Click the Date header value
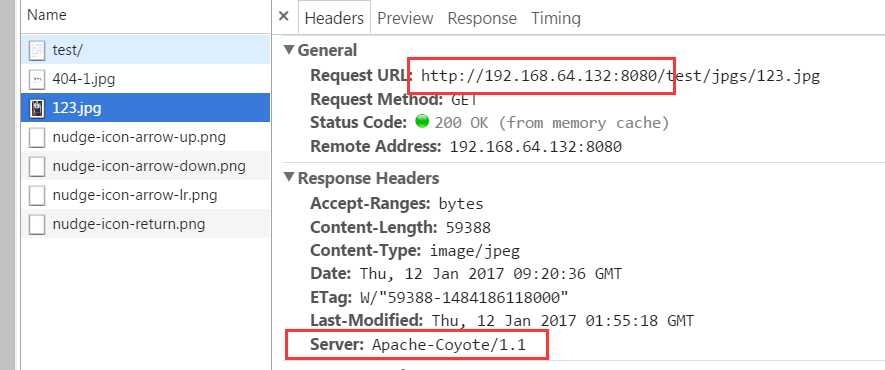Viewport: 885px width, 370px height. pos(490,275)
